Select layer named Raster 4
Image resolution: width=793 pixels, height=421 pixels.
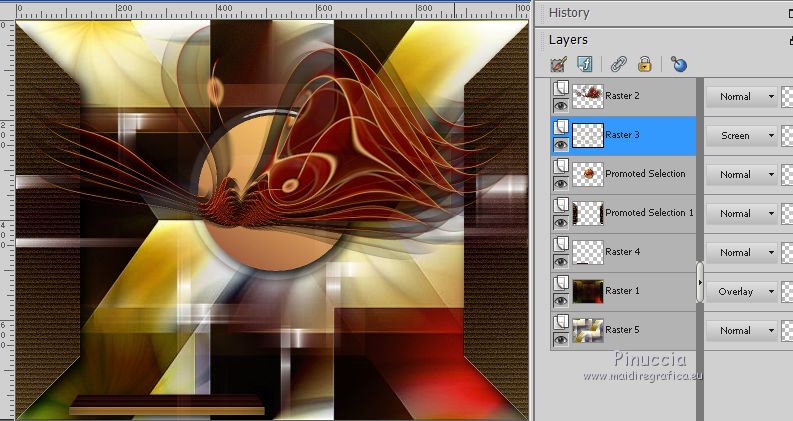click(x=622, y=251)
